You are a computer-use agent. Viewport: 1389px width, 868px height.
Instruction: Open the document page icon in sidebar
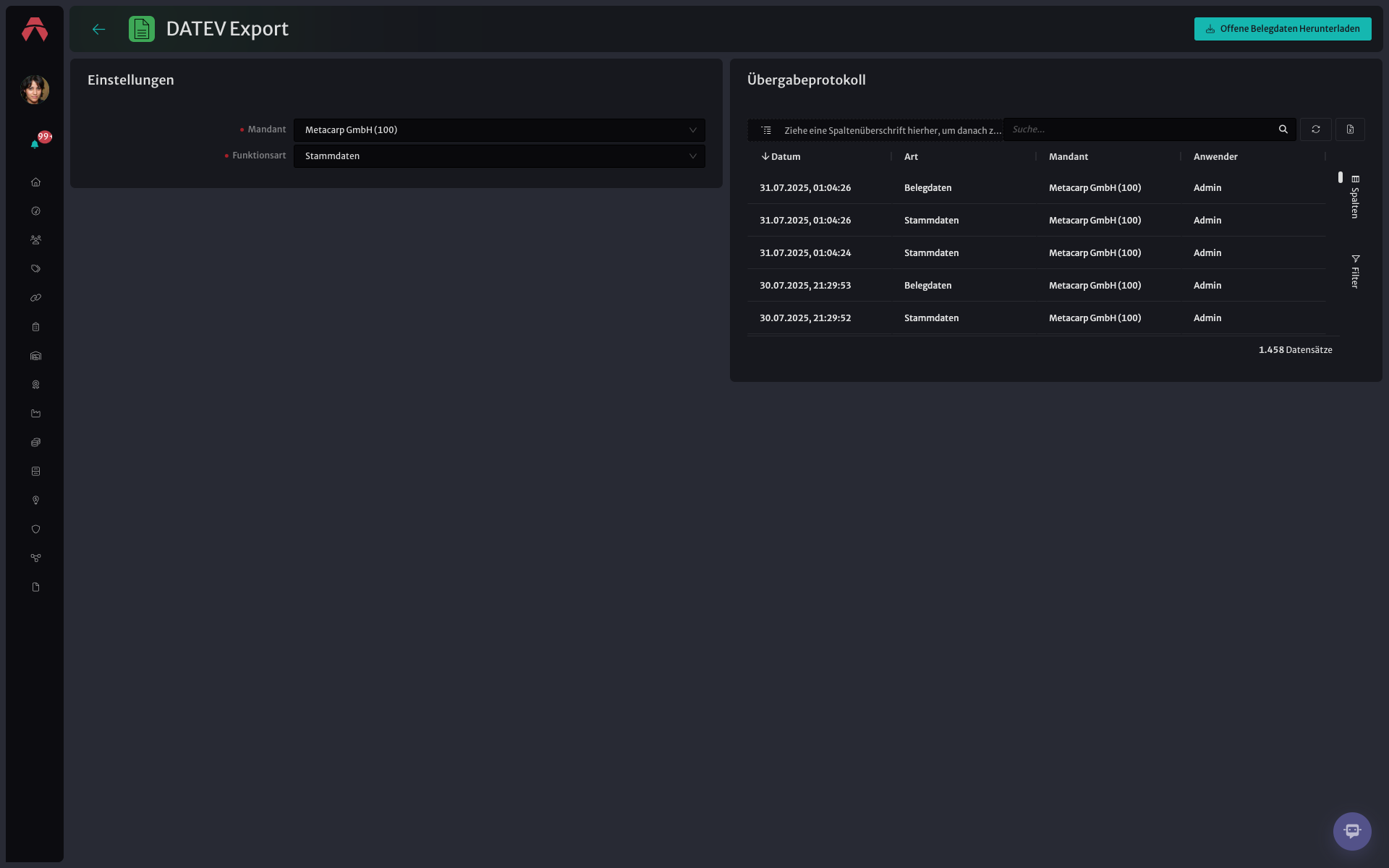[x=35, y=587]
